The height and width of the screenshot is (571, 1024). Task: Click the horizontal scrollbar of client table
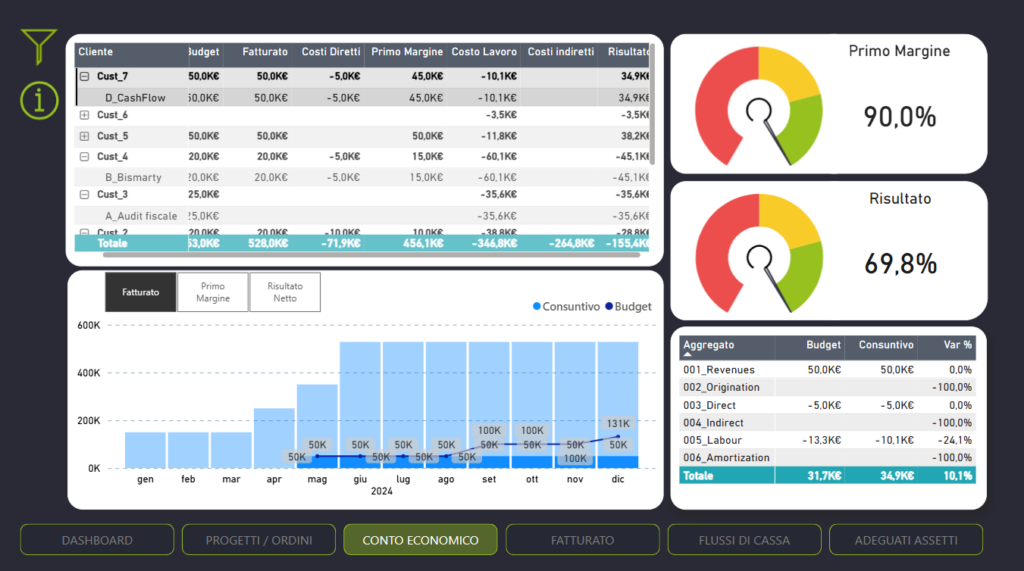[x=371, y=255]
